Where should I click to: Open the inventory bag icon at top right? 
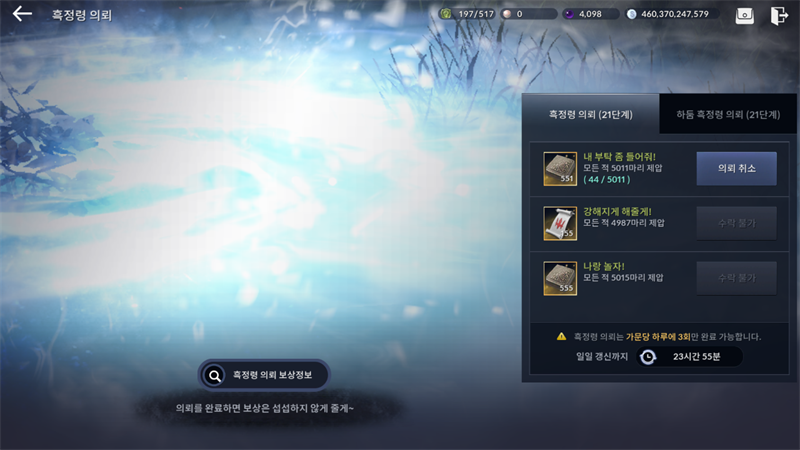tap(744, 15)
